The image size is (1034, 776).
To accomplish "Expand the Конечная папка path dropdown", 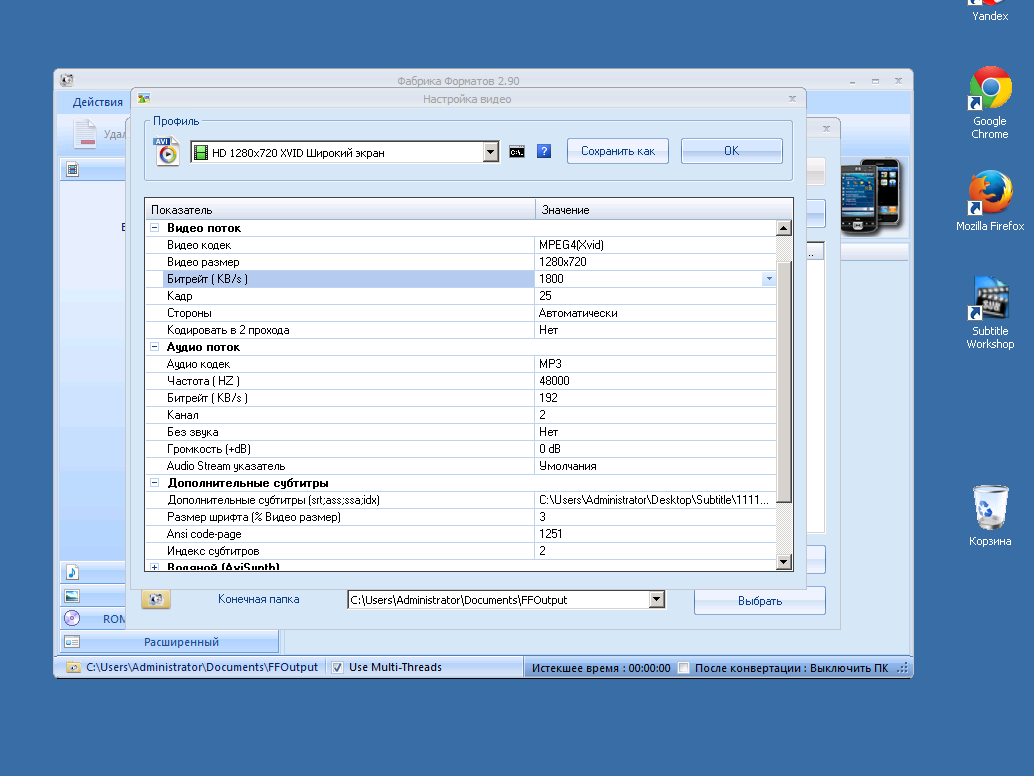I will coord(657,600).
